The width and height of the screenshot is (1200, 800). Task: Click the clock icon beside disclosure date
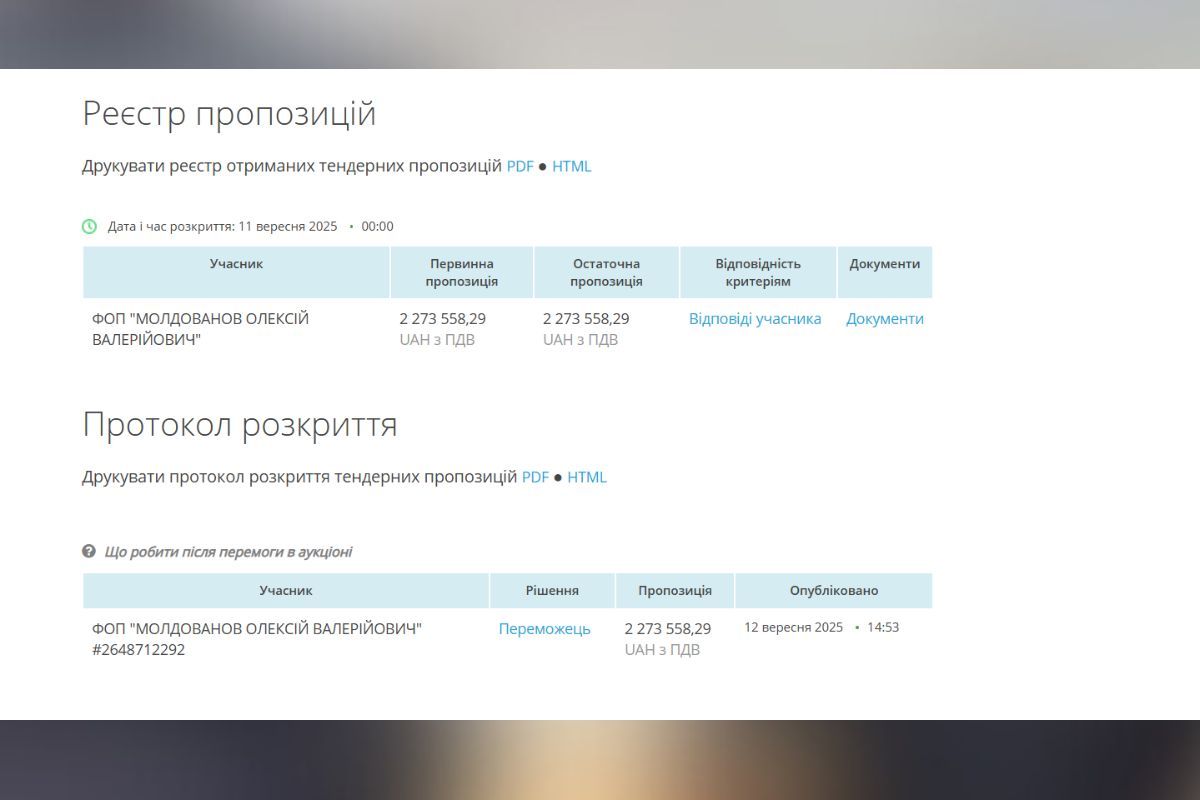89,226
